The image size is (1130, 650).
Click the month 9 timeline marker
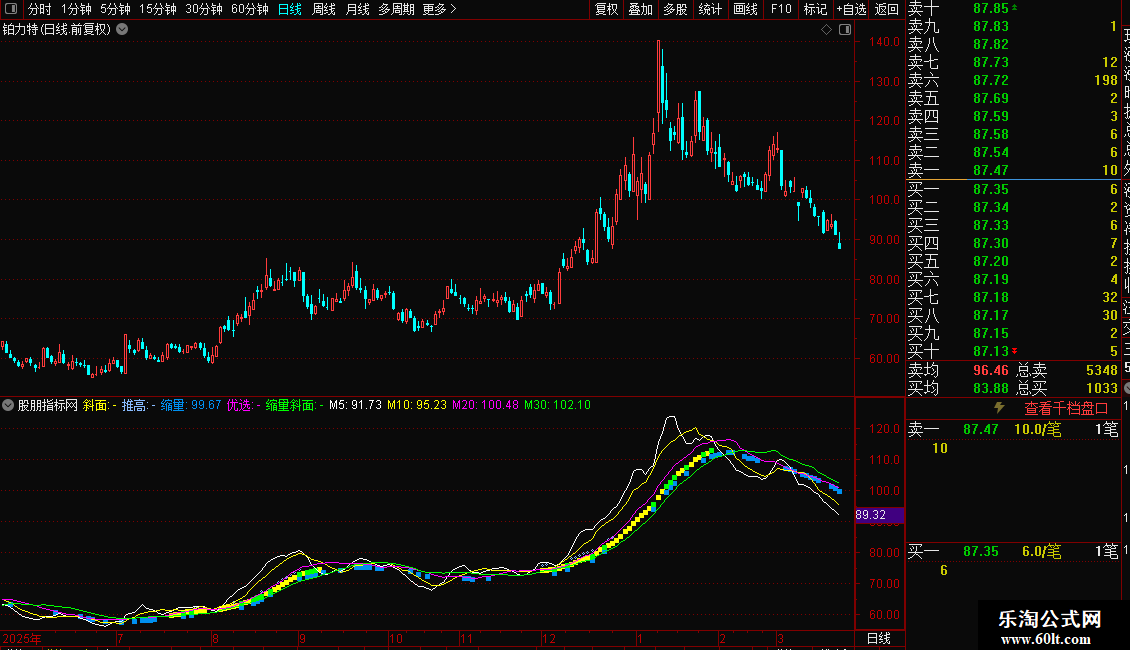302,638
